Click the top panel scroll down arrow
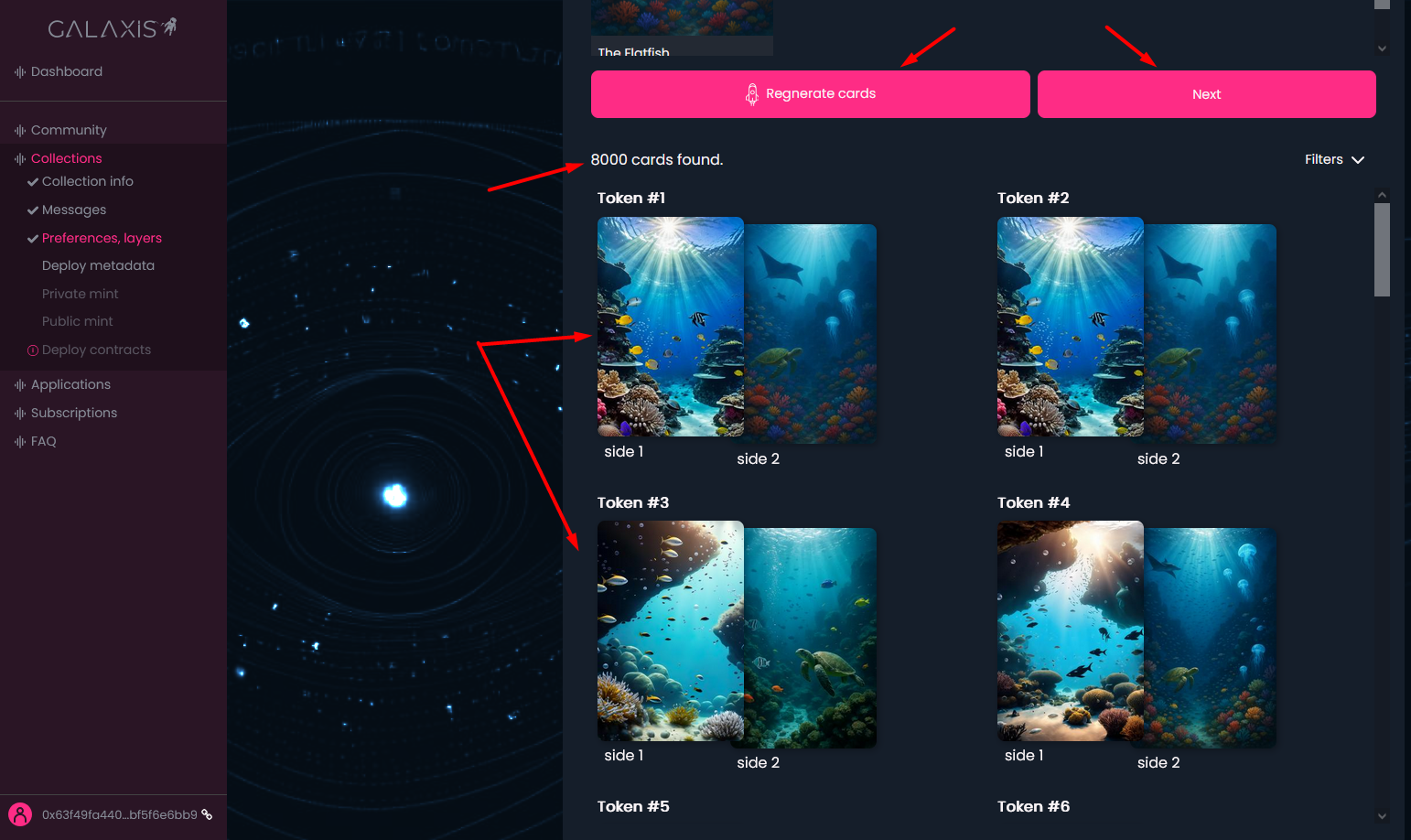This screenshot has height=840, width=1411. 1382,48
